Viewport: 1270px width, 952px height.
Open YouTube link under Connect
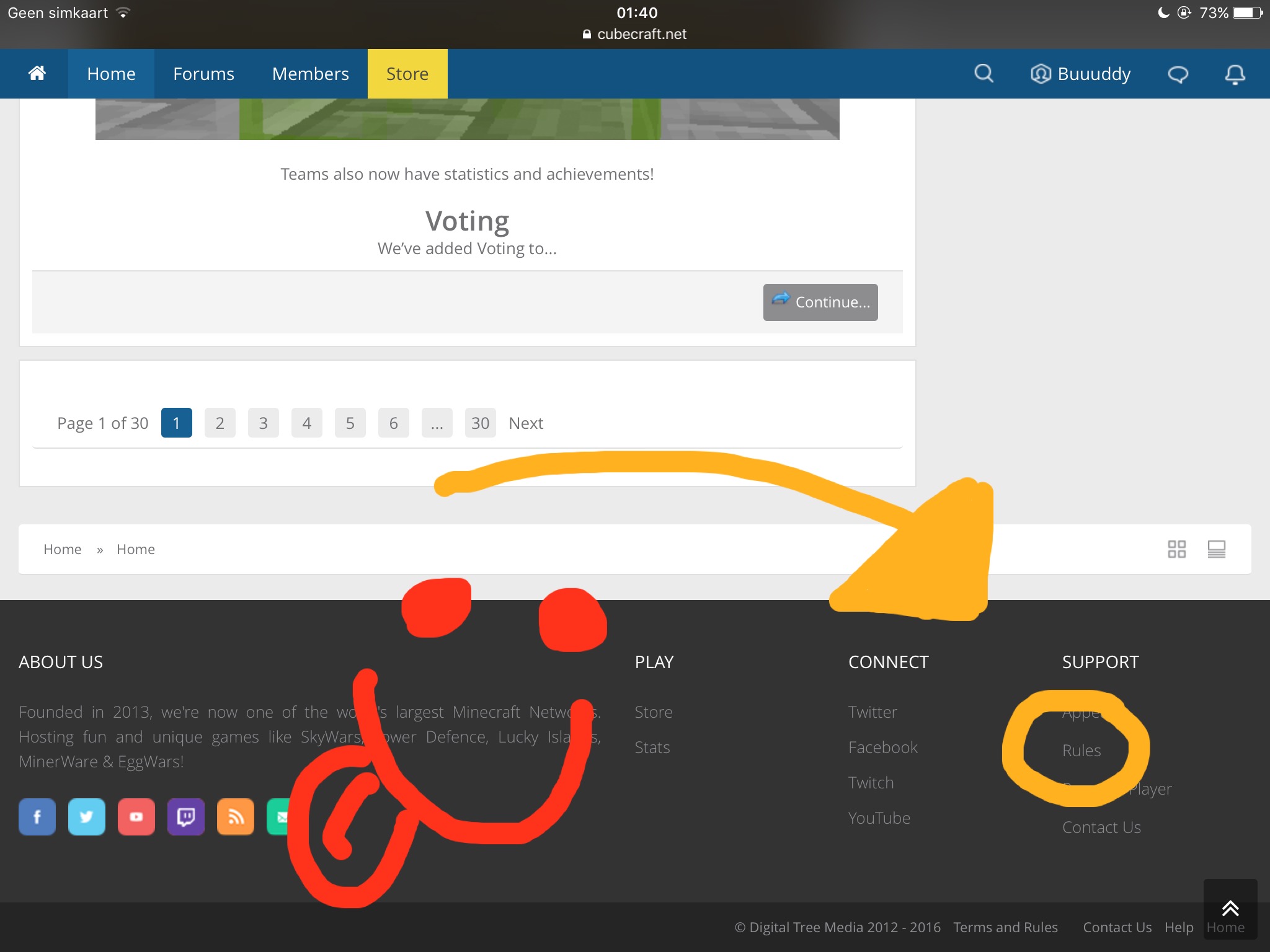click(879, 818)
